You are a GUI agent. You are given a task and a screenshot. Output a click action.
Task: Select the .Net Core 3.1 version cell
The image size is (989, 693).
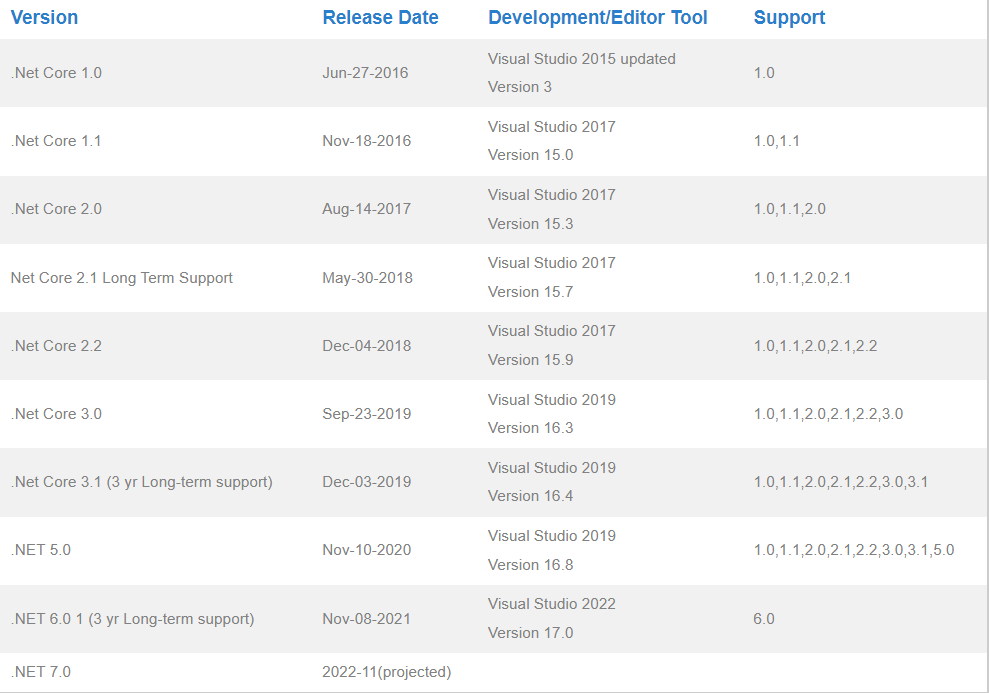click(141, 482)
